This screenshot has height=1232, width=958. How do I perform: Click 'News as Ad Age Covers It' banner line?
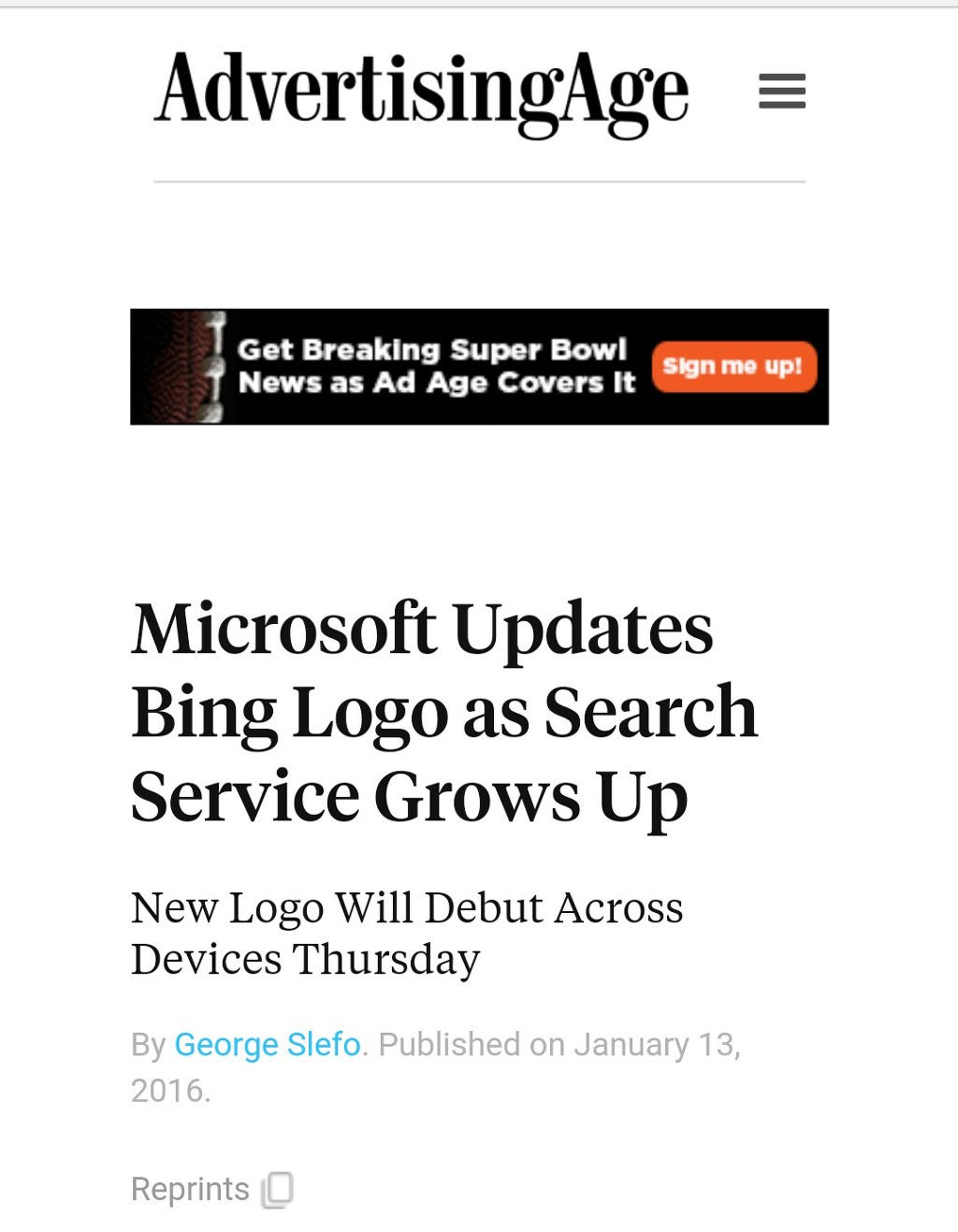coord(437,383)
